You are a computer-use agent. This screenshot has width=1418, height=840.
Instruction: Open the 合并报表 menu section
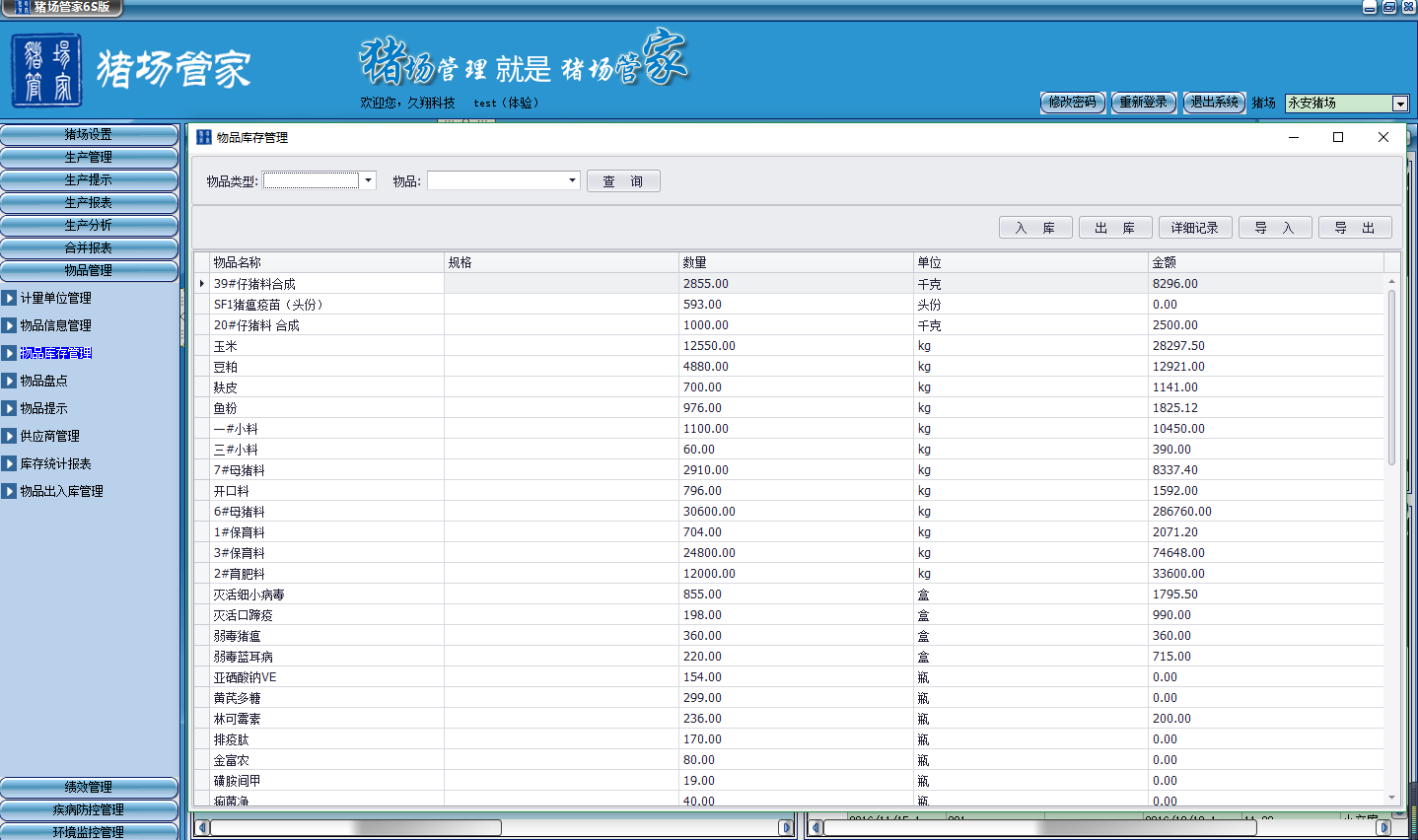pyautogui.click(x=89, y=247)
